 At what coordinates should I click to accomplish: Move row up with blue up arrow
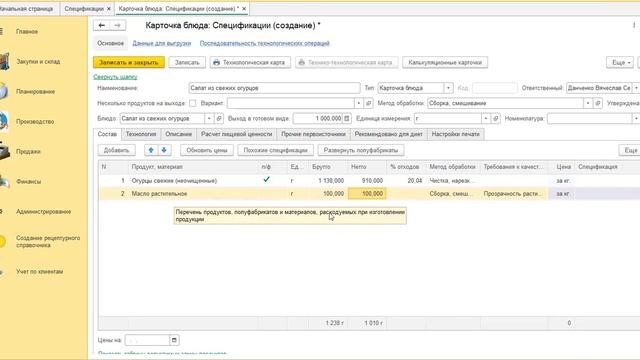151,150
